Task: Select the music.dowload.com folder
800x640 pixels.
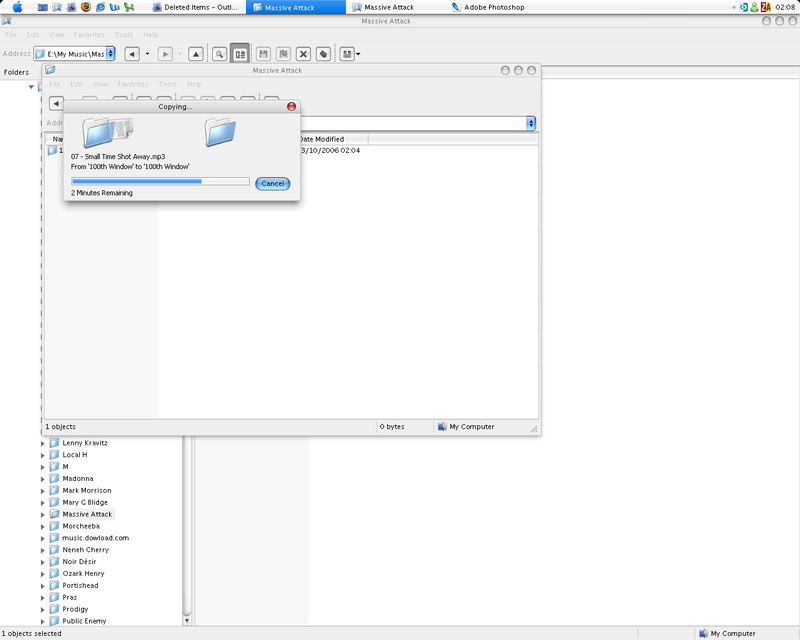Action: click(95, 538)
